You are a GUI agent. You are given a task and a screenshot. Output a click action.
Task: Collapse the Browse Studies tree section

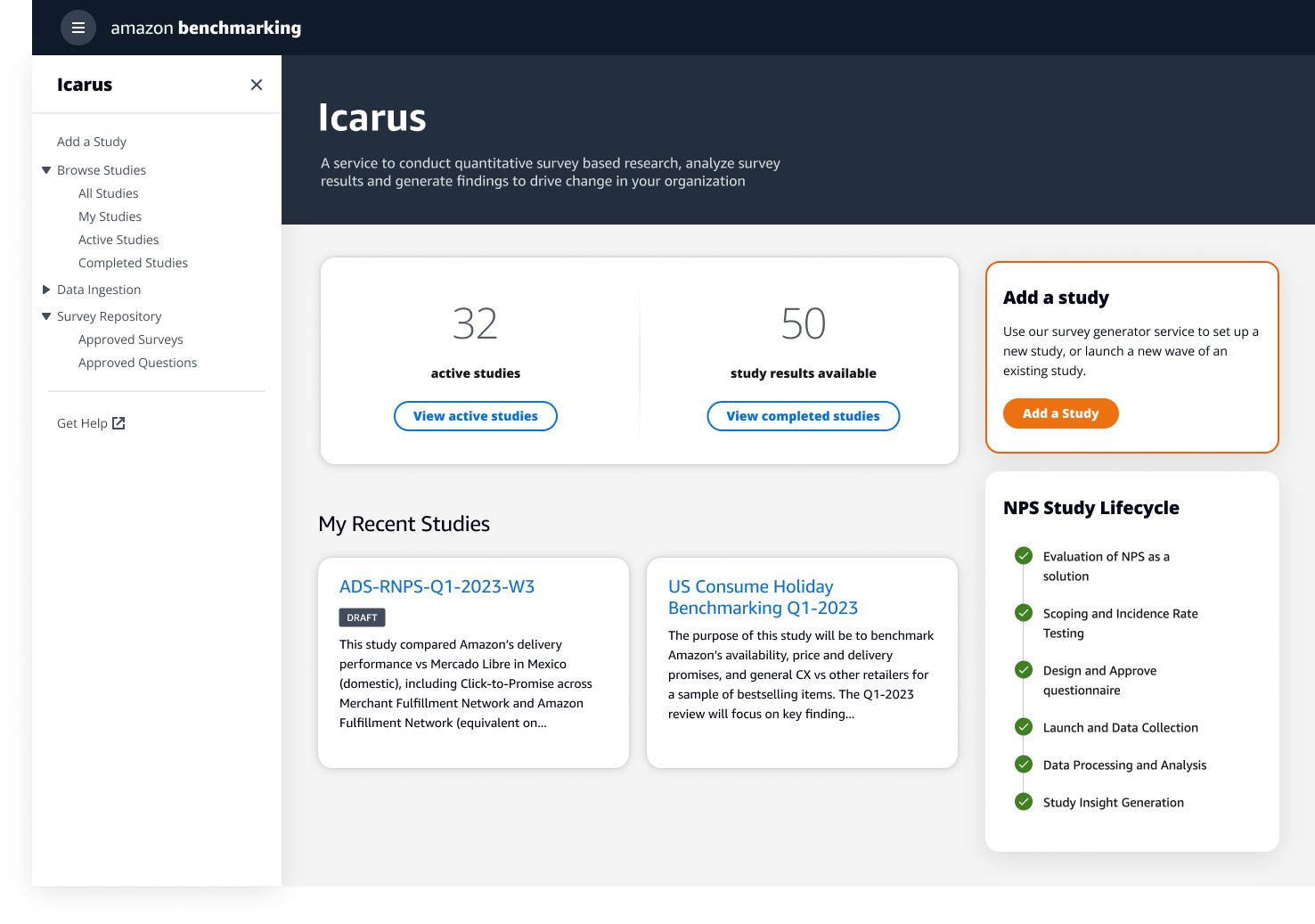click(46, 170)
